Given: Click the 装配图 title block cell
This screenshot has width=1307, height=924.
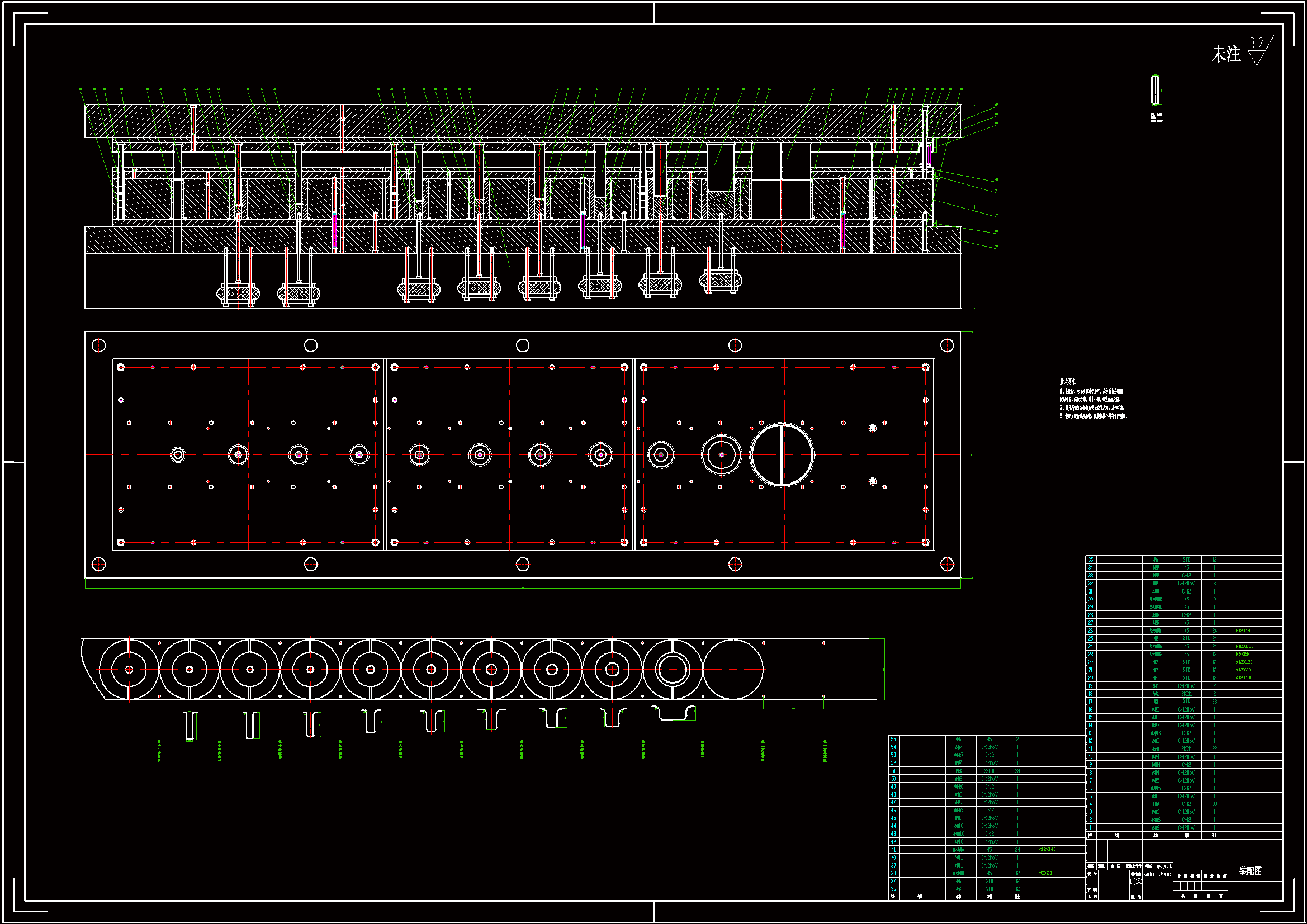Looking at the screenshot, I should click(1251, 871).
